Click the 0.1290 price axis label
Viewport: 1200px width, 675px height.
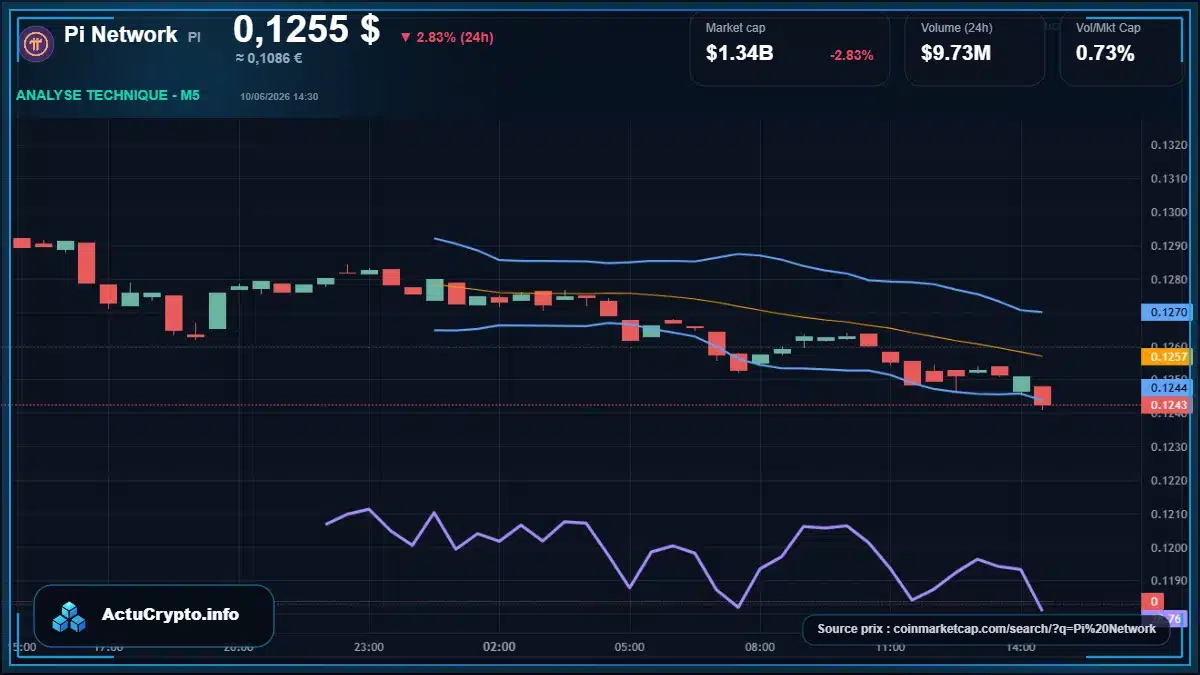[1168, 246]
